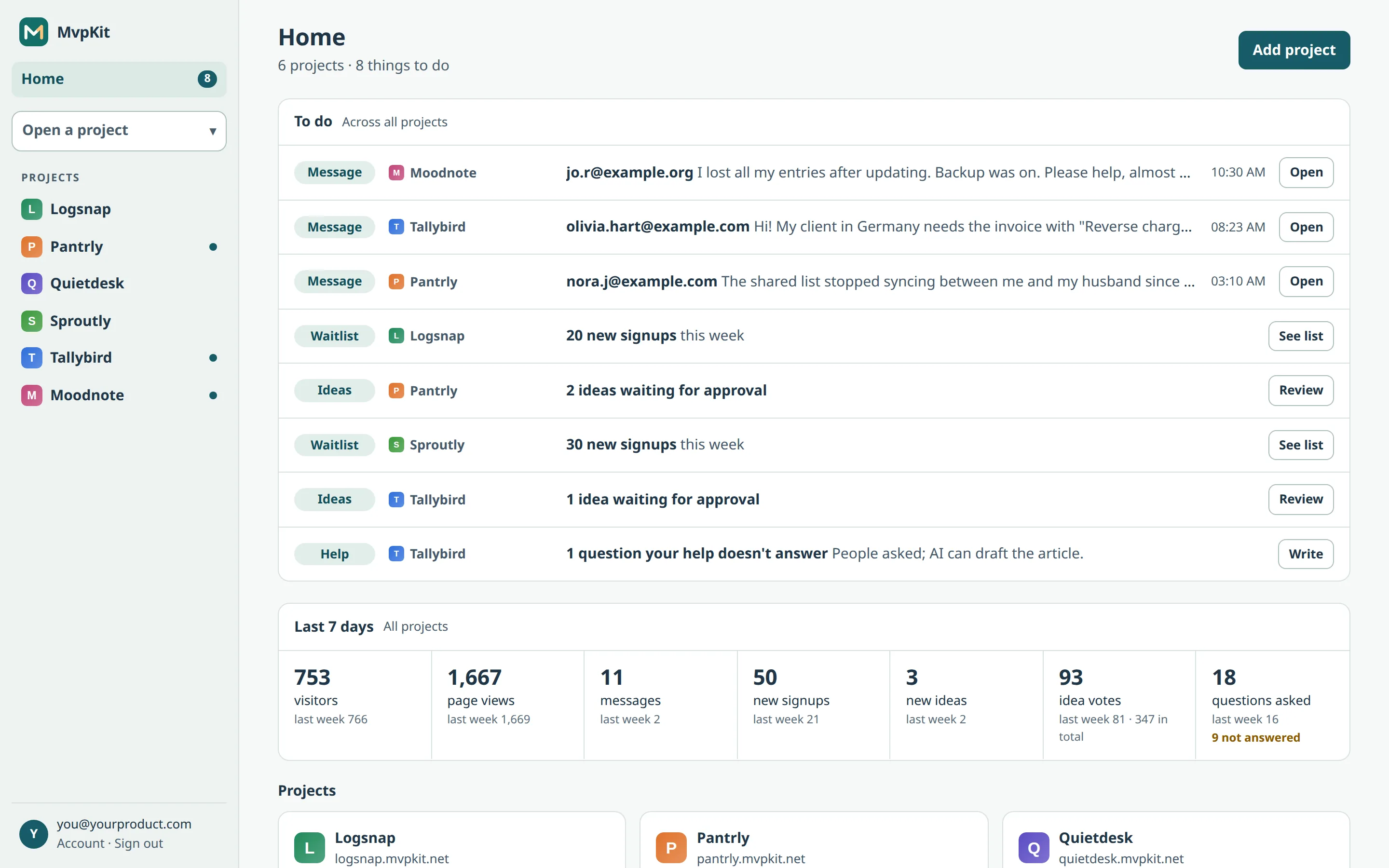1389x868 pixels.
Task: Click 'logsnap.mvpkit.net' on the Logsnap card
Action: [x=392, y=859]
